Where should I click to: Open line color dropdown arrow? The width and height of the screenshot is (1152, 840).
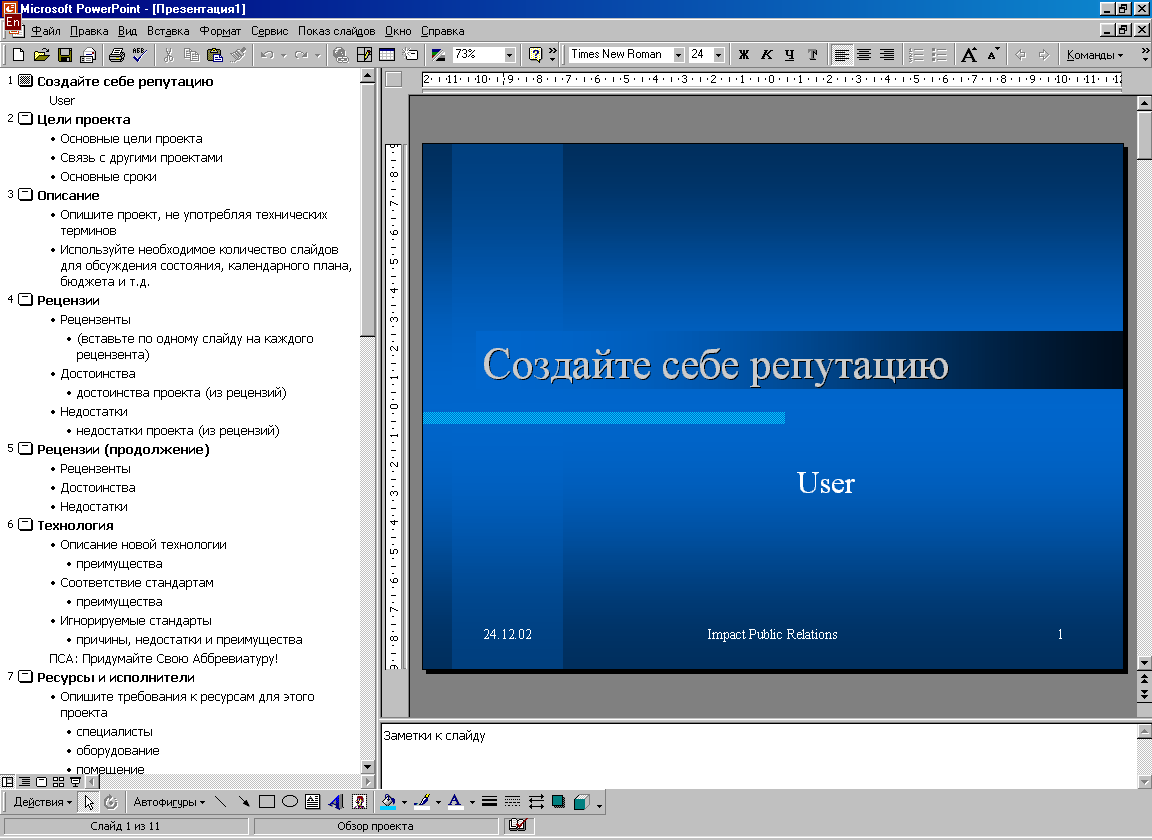(438, 802)
